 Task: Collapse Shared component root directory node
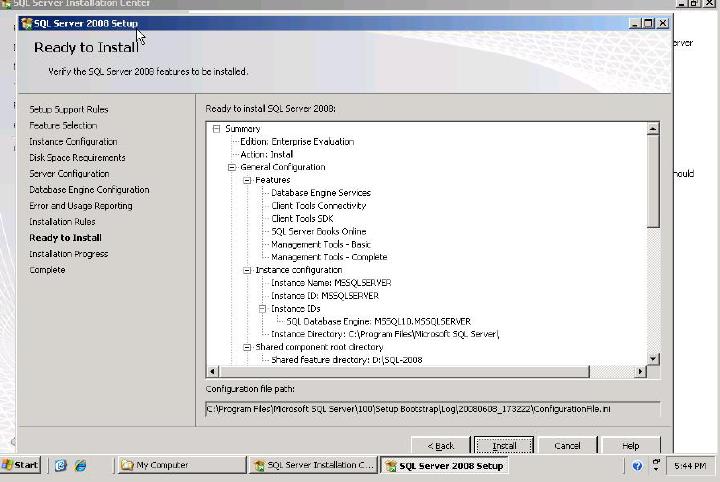(247, 347)
